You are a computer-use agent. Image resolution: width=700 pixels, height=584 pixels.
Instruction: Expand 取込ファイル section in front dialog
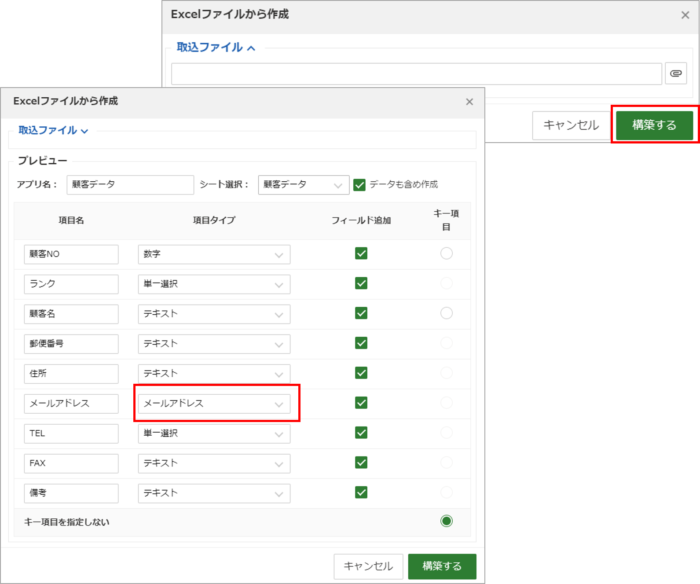tap(53, 130)
